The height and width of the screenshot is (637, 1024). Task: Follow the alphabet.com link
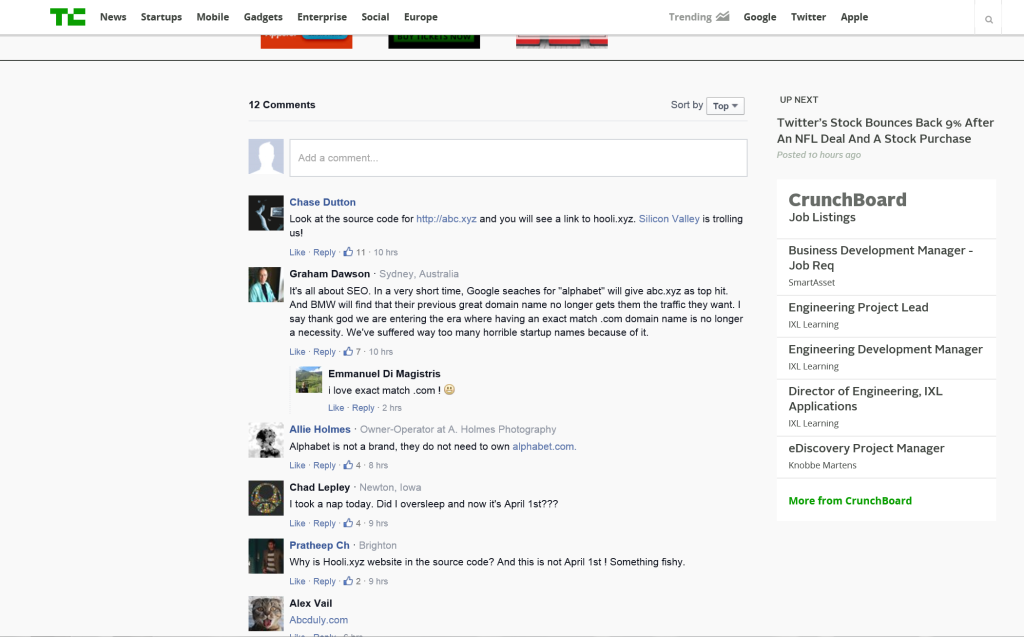(543, 446)
